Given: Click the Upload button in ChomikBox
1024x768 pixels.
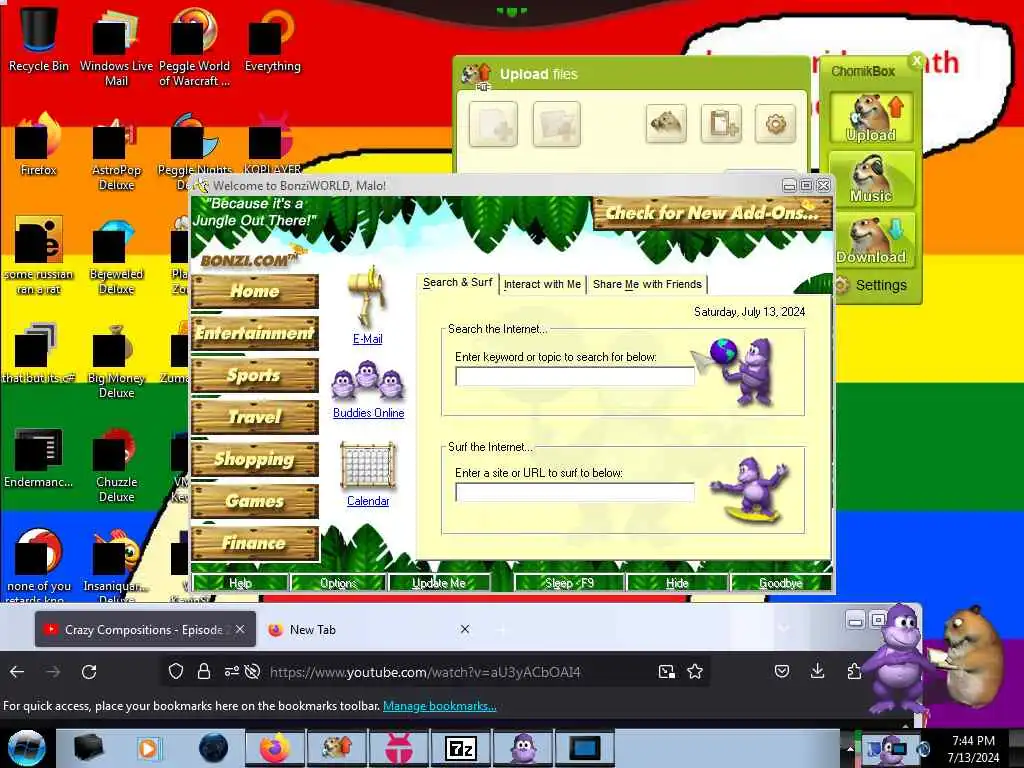Looking at the screenshot, I should pos(871,118).
